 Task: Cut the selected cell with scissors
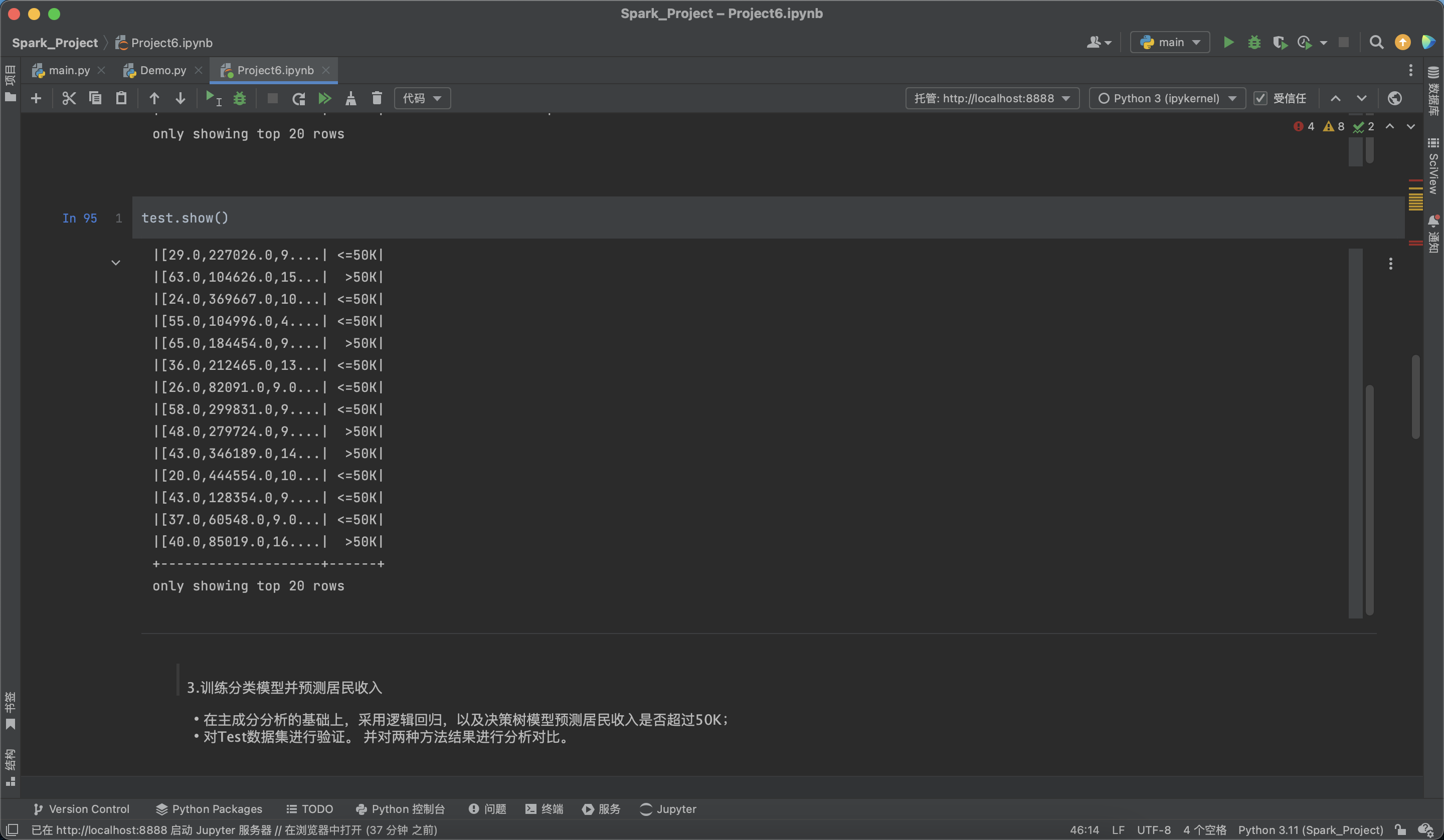coord(69,99)
